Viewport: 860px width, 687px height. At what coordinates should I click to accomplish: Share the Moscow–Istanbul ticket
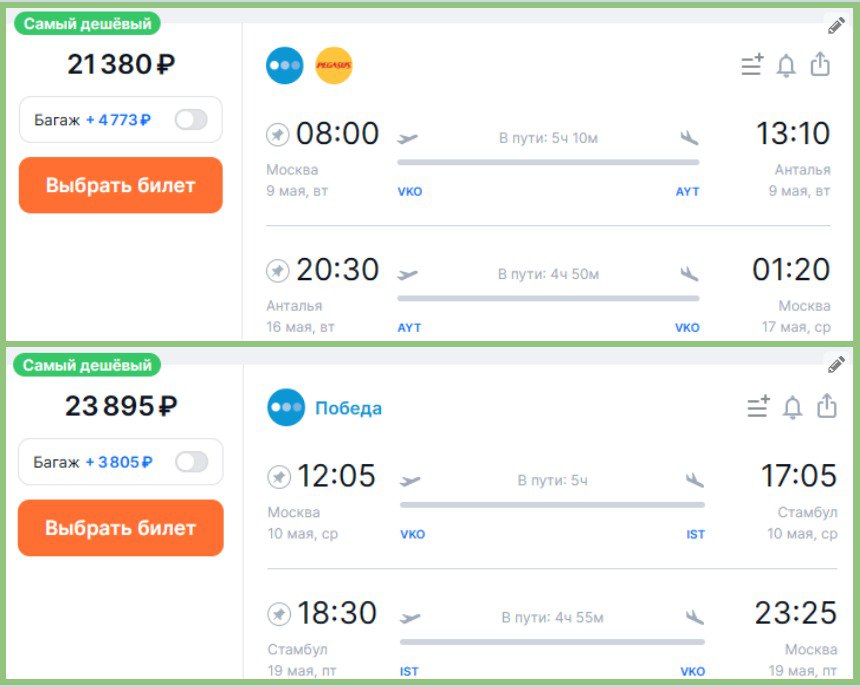[x=826, y=407]
